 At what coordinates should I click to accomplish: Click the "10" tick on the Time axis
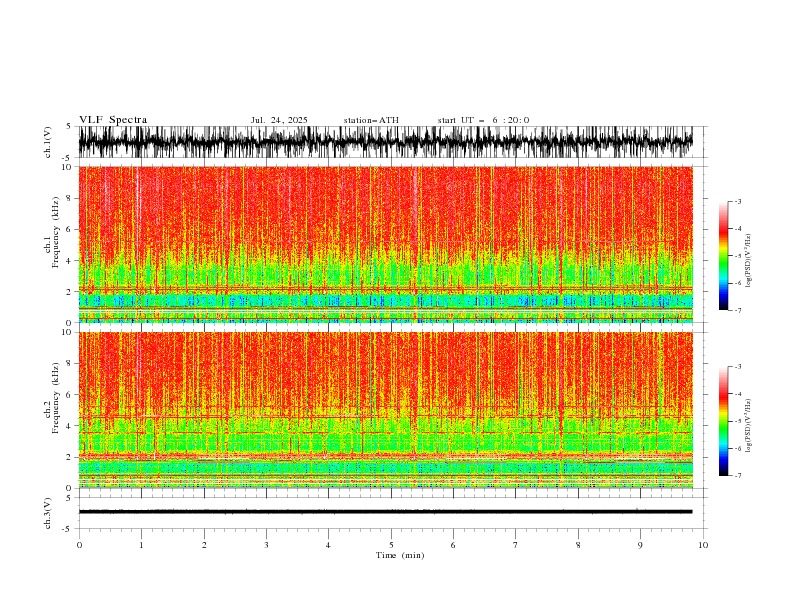point(703,545)
